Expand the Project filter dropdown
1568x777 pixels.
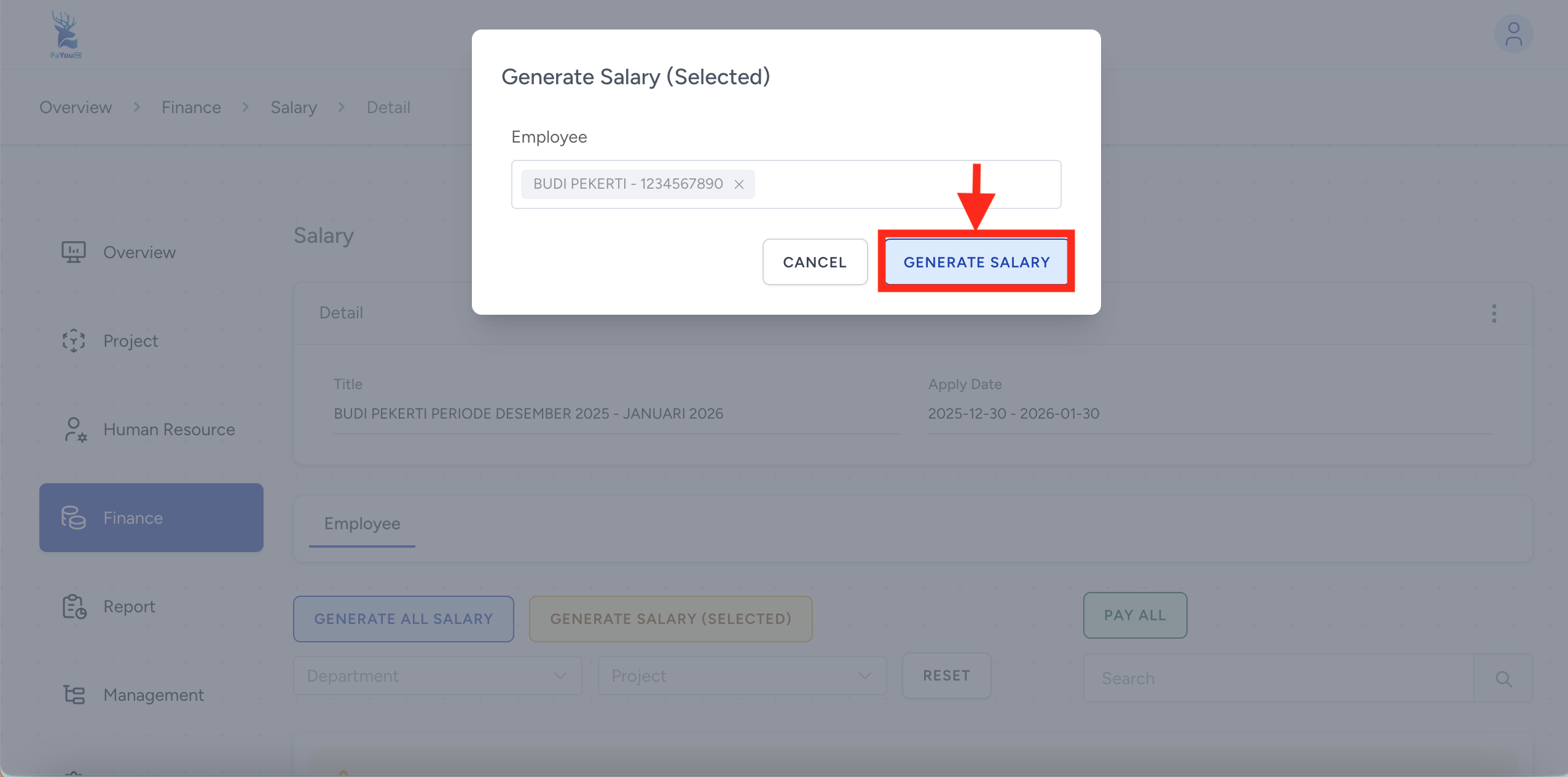(x=742, y=676)
